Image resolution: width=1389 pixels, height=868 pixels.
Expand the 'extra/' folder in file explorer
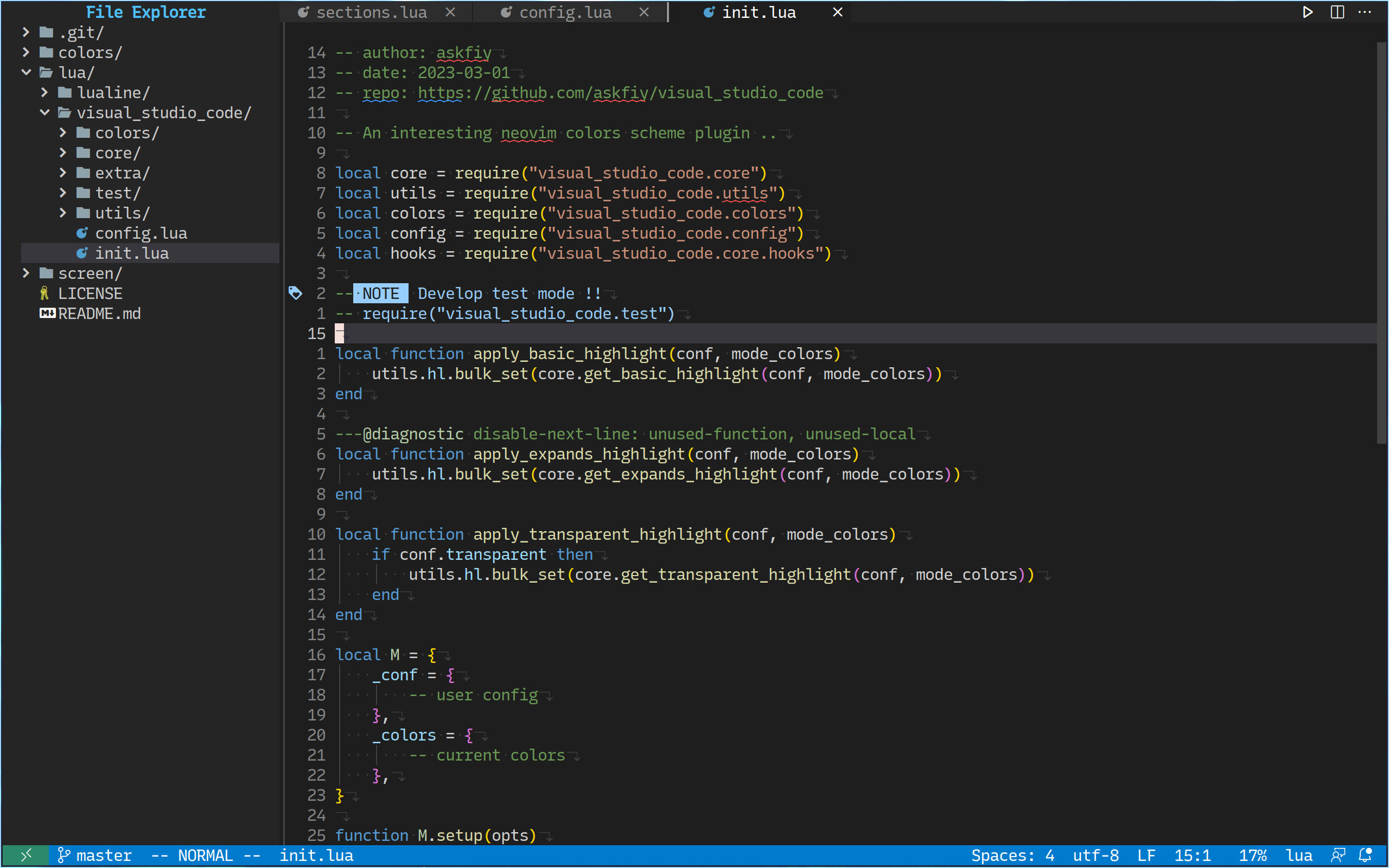[63, 172]
